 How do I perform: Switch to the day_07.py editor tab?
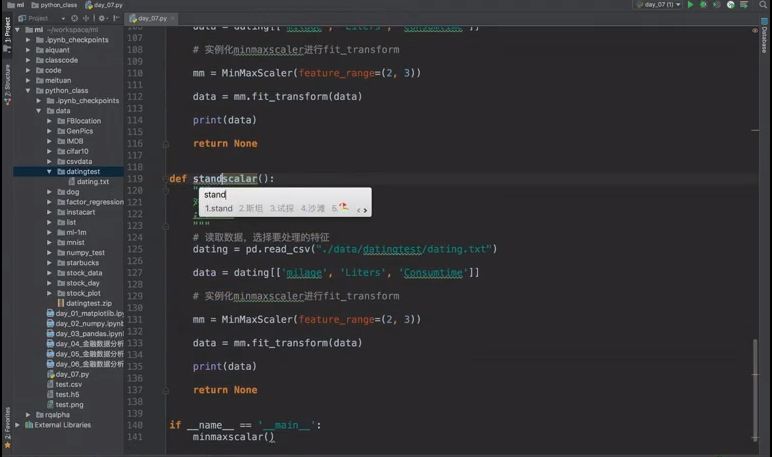coord(152,18)
